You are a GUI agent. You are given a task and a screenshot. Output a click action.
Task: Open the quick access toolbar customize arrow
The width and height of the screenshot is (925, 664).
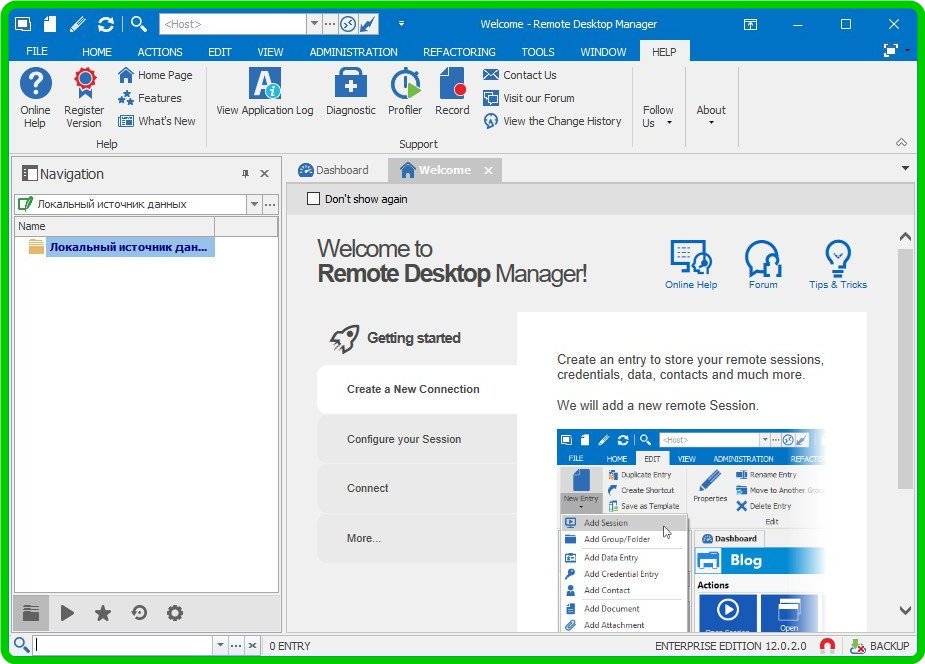pyautogui.click(x=401, y=24)
